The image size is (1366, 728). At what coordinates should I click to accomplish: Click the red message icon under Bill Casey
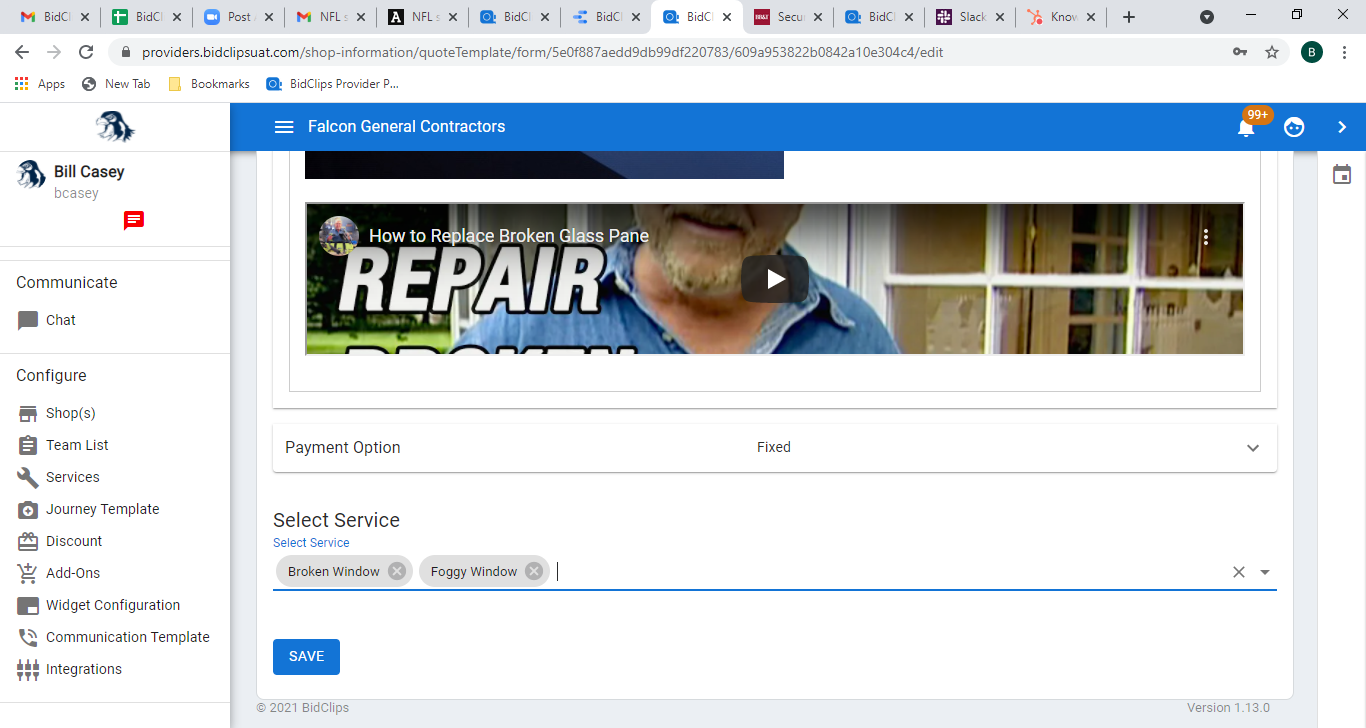pos(134,221)
